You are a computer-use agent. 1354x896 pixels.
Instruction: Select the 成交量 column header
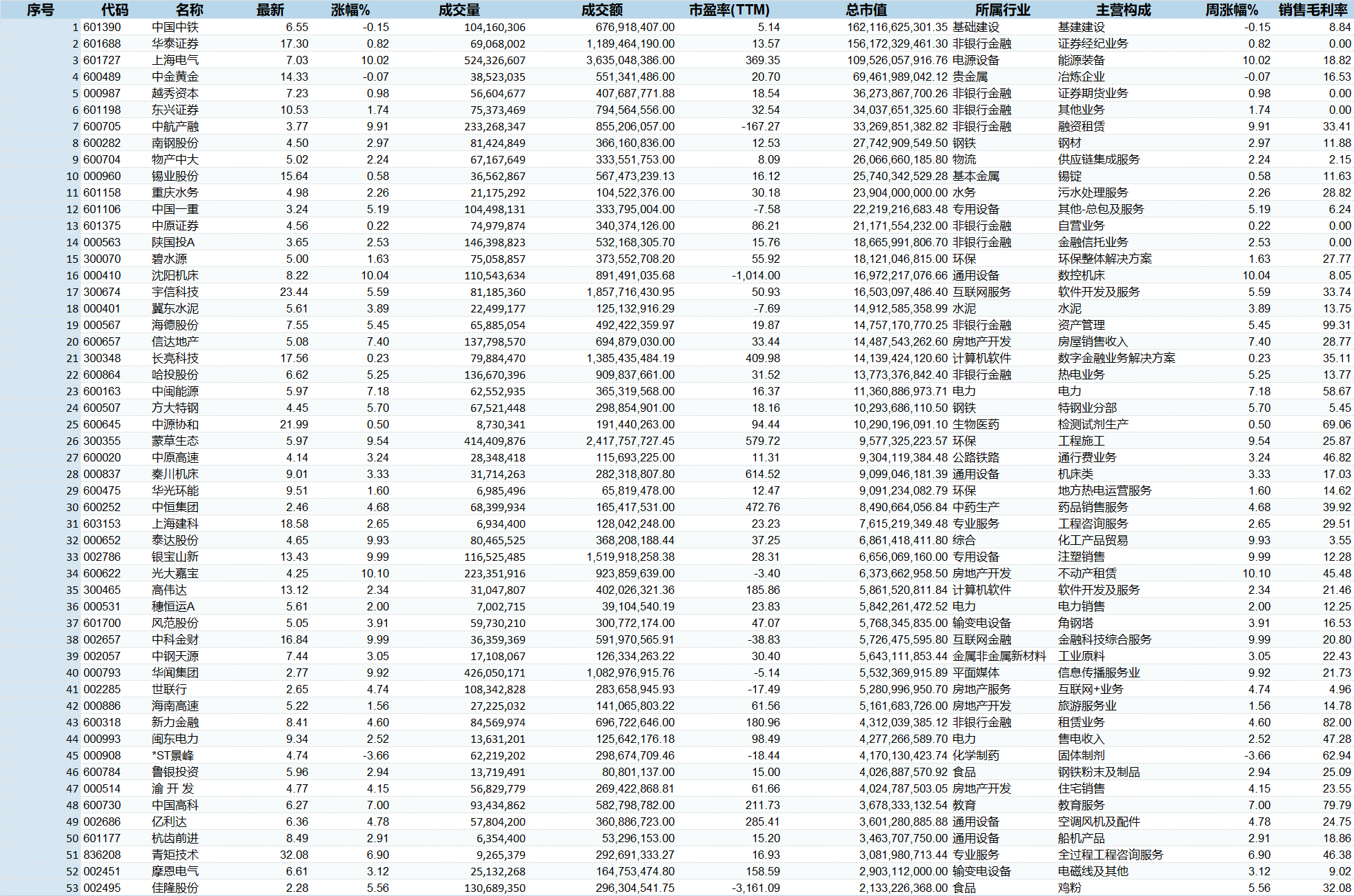(x=459, y=10)
